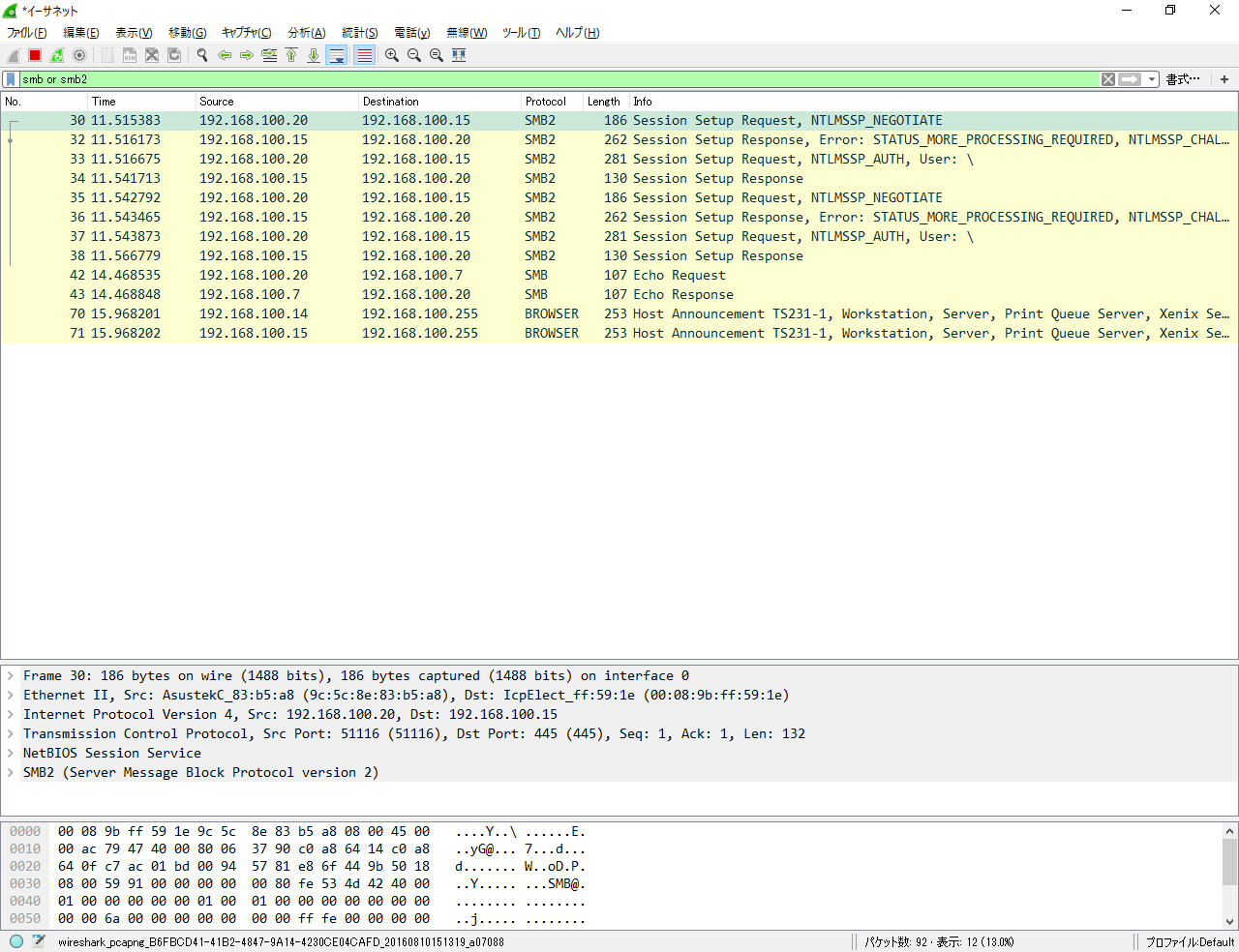Expand SMB2 protocol details

click(11, 772)
